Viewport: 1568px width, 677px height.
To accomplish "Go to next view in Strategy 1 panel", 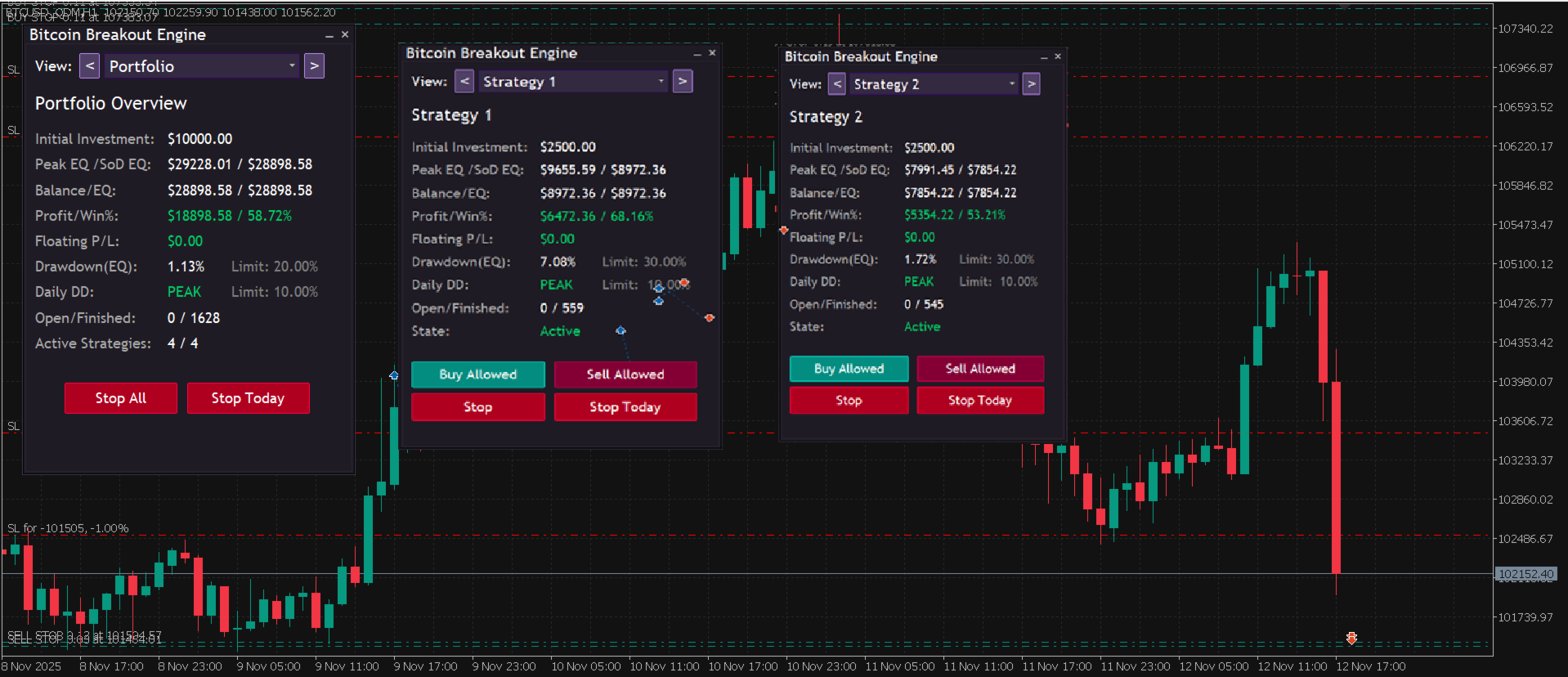I will pyautogui.click(x=683, y=81).
